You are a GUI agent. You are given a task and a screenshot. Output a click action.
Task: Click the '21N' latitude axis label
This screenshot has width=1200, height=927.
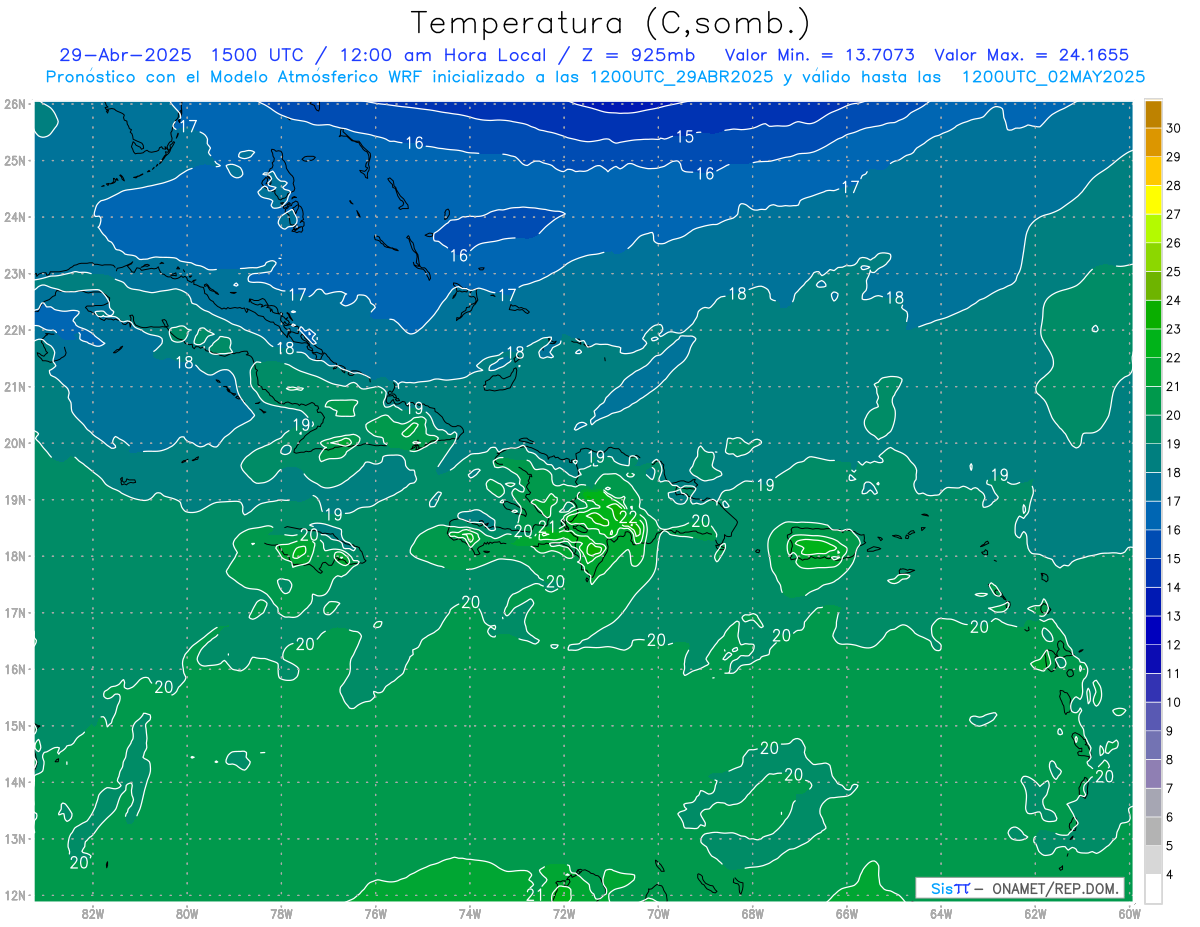[15, 386]
